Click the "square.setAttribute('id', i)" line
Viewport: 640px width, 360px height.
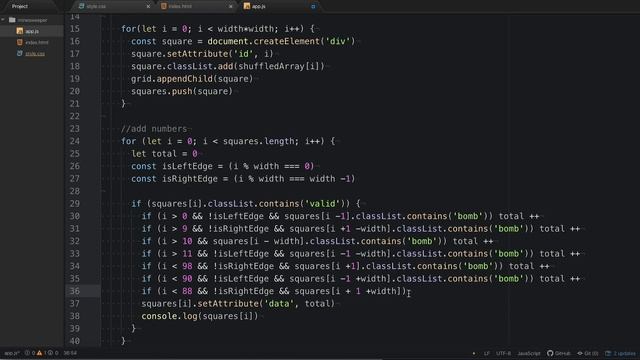coord(202,54)
